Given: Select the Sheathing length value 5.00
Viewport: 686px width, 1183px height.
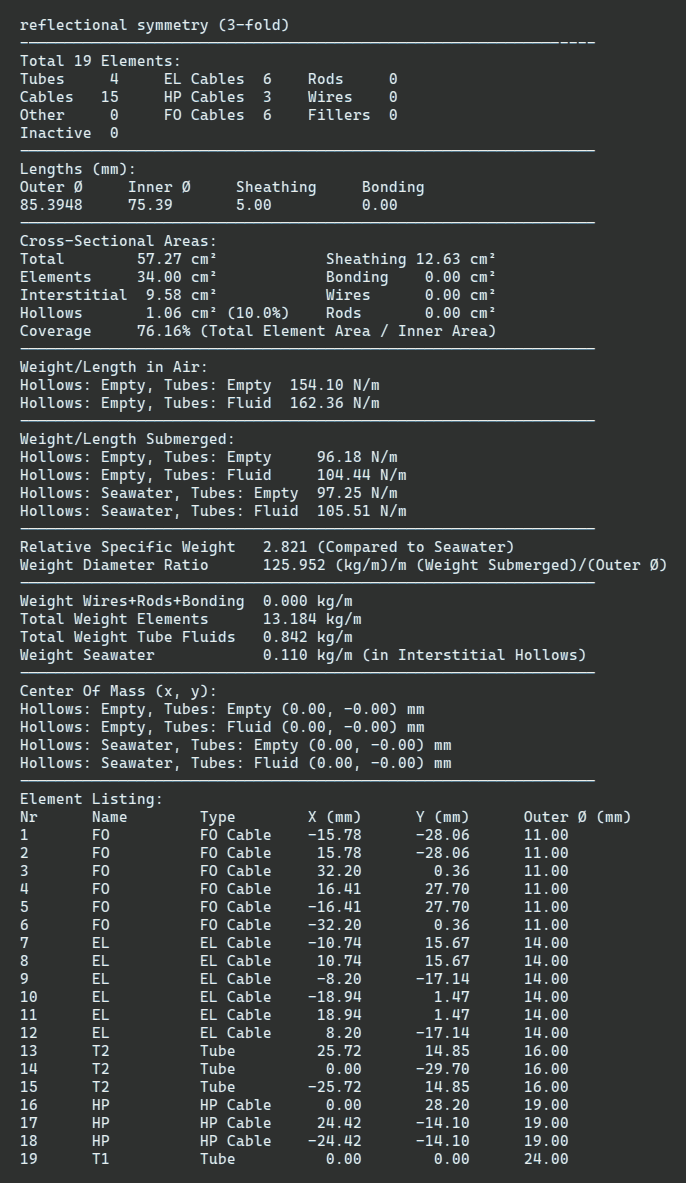Looking at the screenshot, I should [x=254, y=205].
